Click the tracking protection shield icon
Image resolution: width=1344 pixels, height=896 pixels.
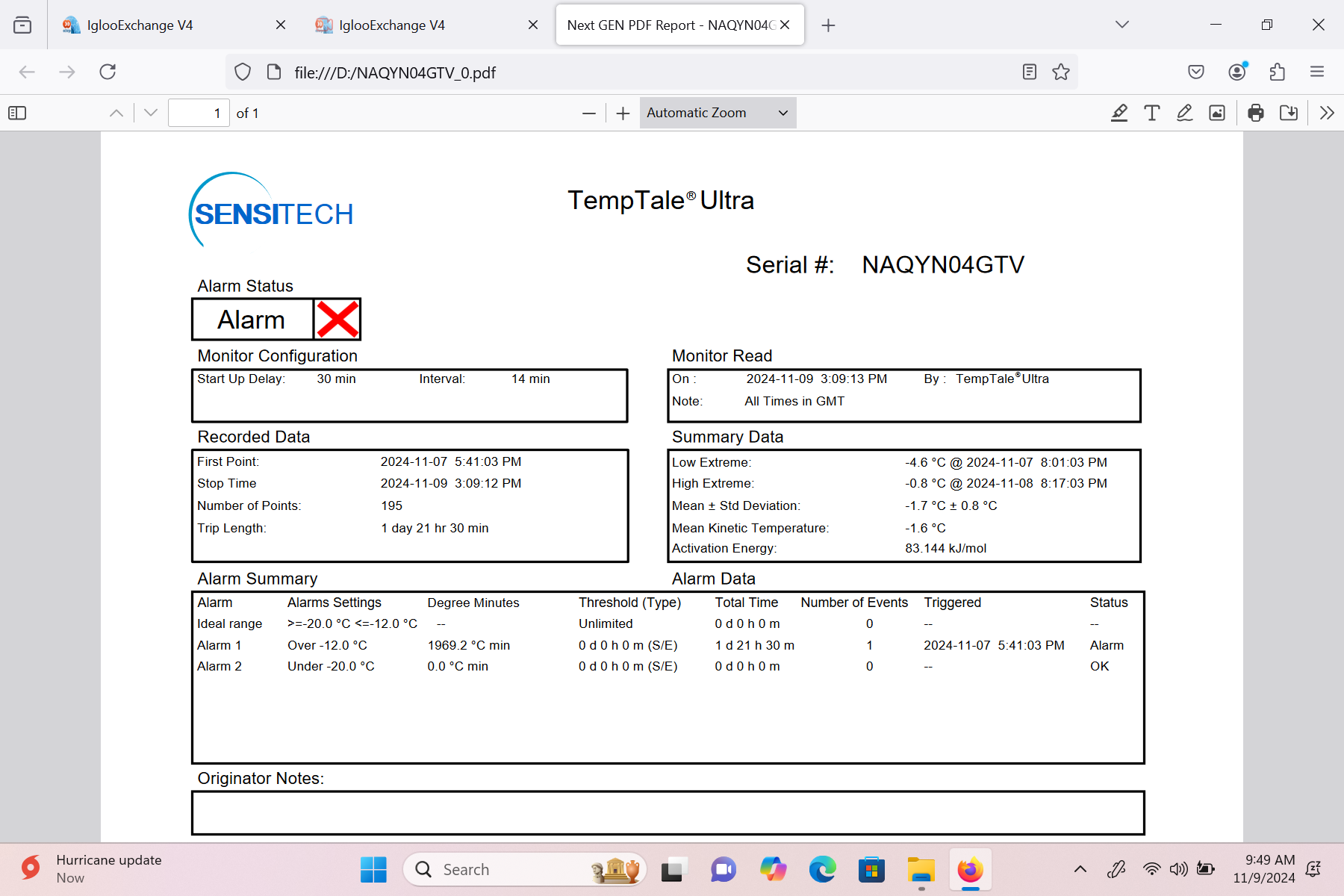pos(243,72)
